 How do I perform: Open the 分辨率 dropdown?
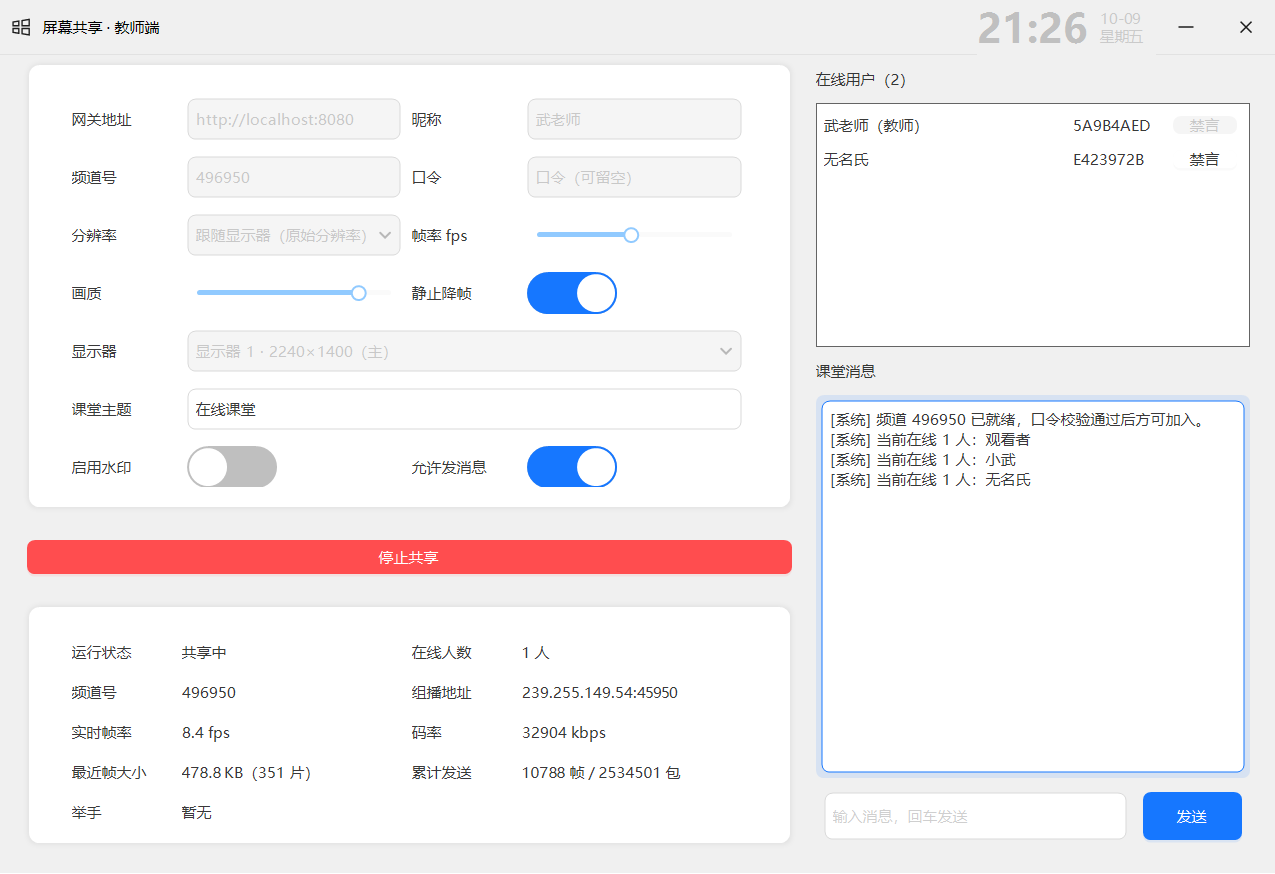click(294, 235)
